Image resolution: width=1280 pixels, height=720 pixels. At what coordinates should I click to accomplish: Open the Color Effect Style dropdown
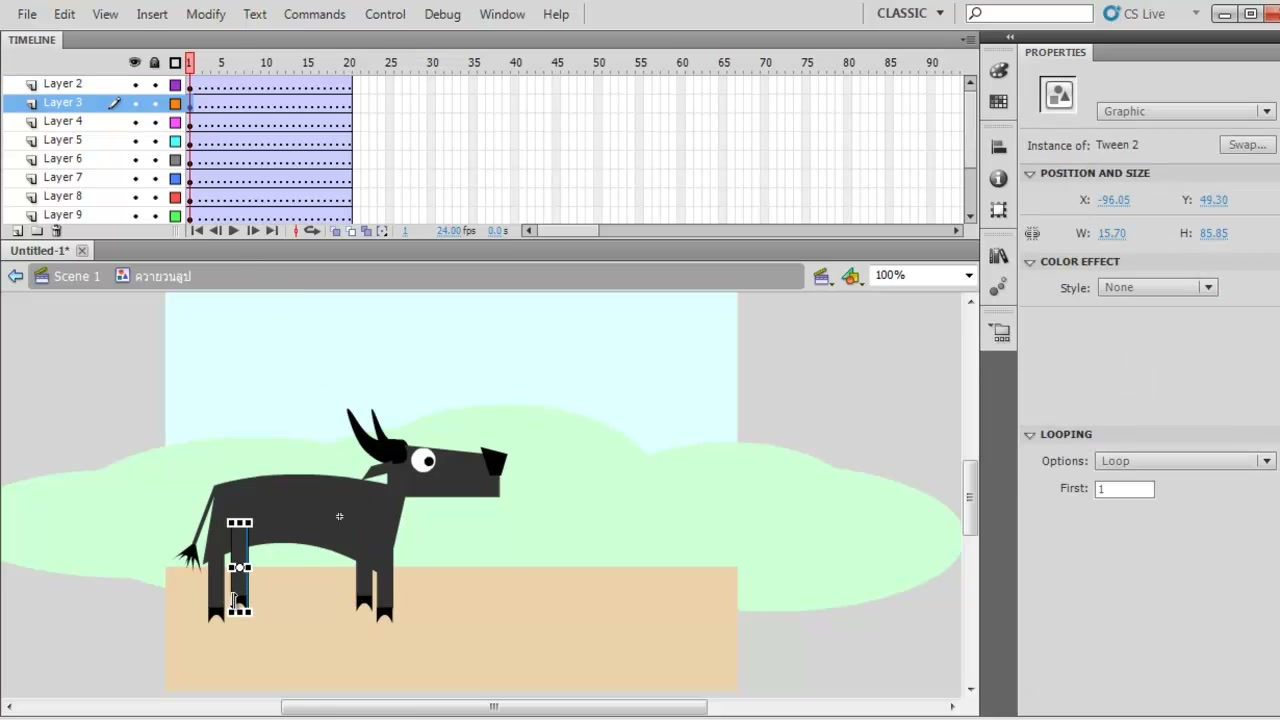1156,287
